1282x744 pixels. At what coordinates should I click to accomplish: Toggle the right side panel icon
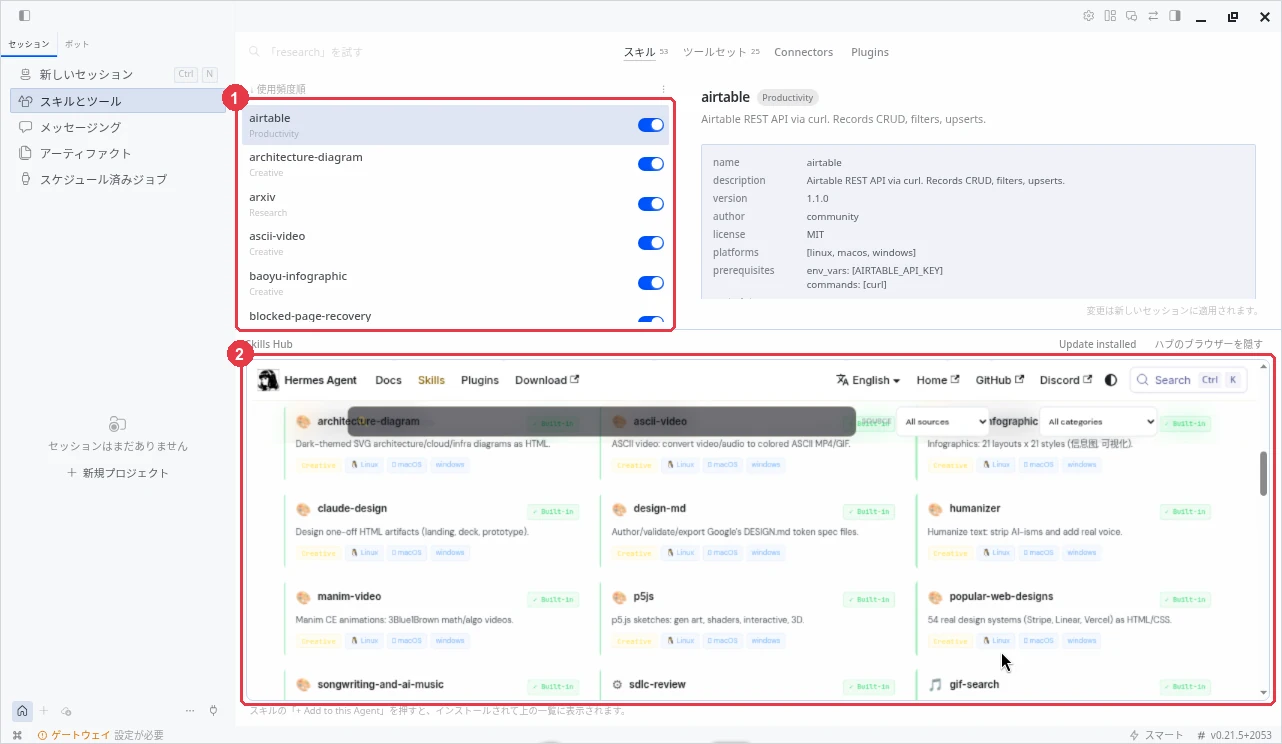pos(1175,16)
